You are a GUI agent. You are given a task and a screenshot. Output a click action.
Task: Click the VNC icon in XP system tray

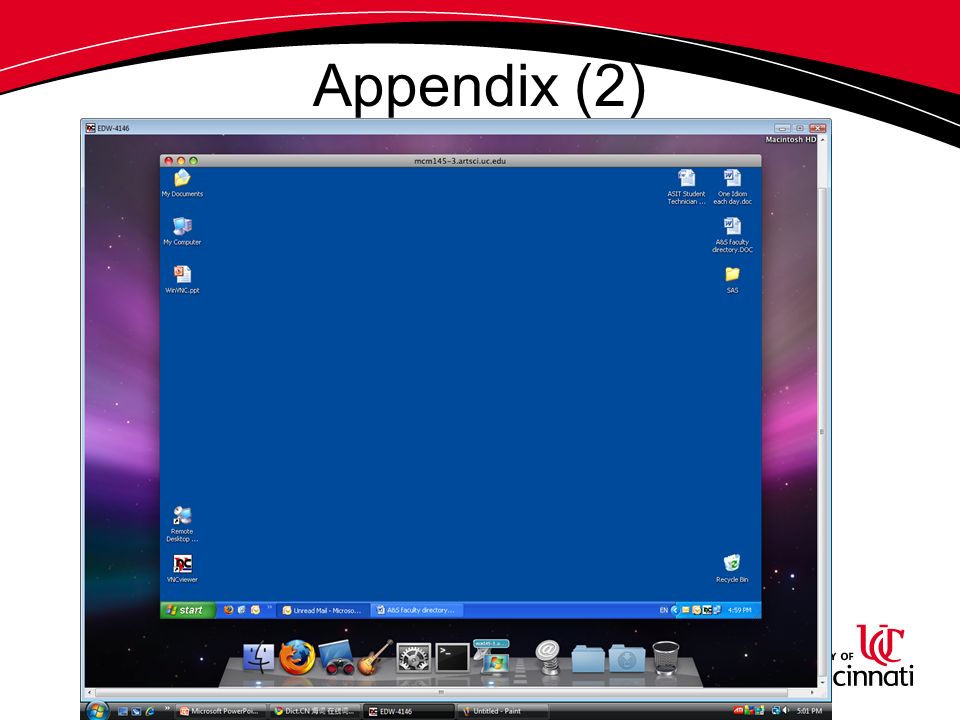(707, 610)
